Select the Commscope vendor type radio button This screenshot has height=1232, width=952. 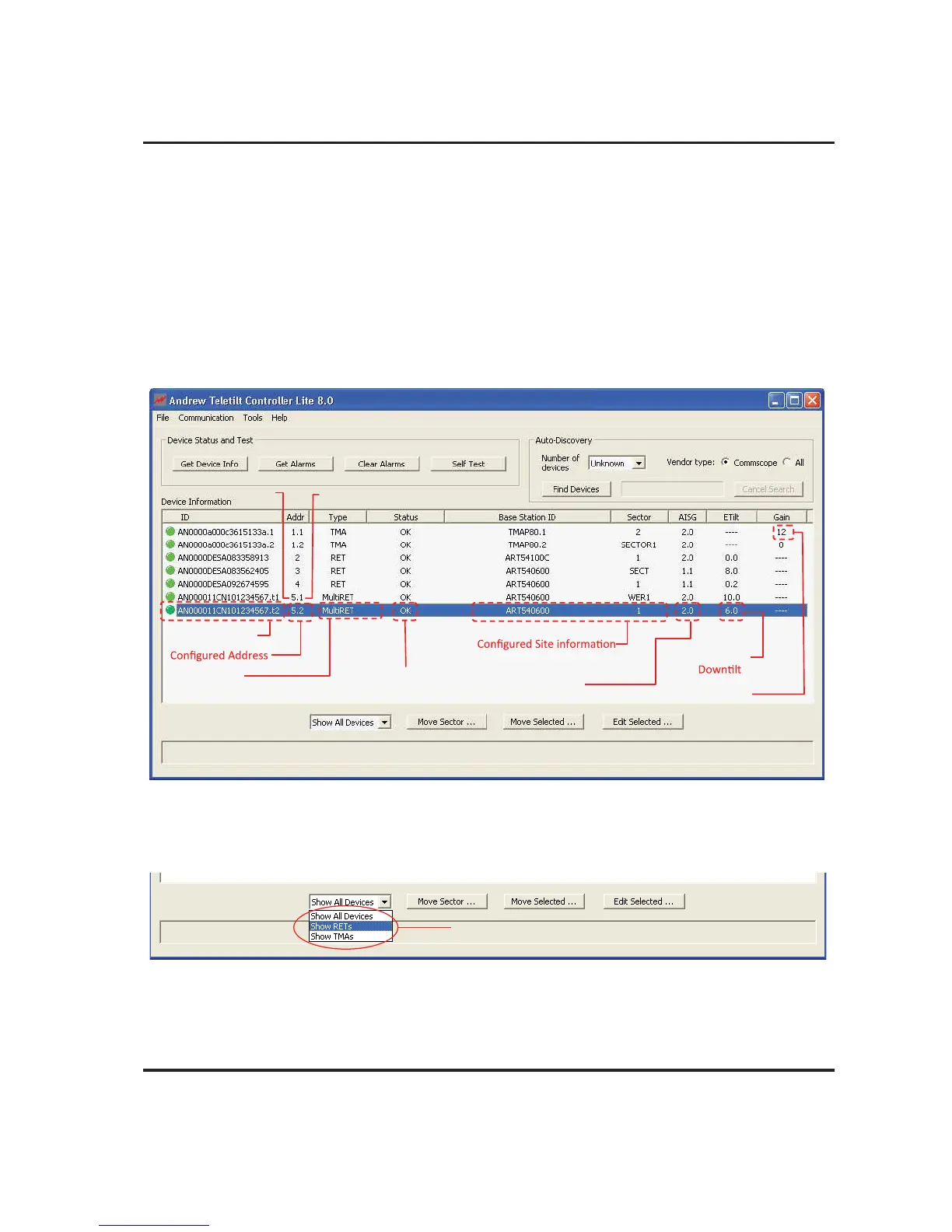(725, 462)
